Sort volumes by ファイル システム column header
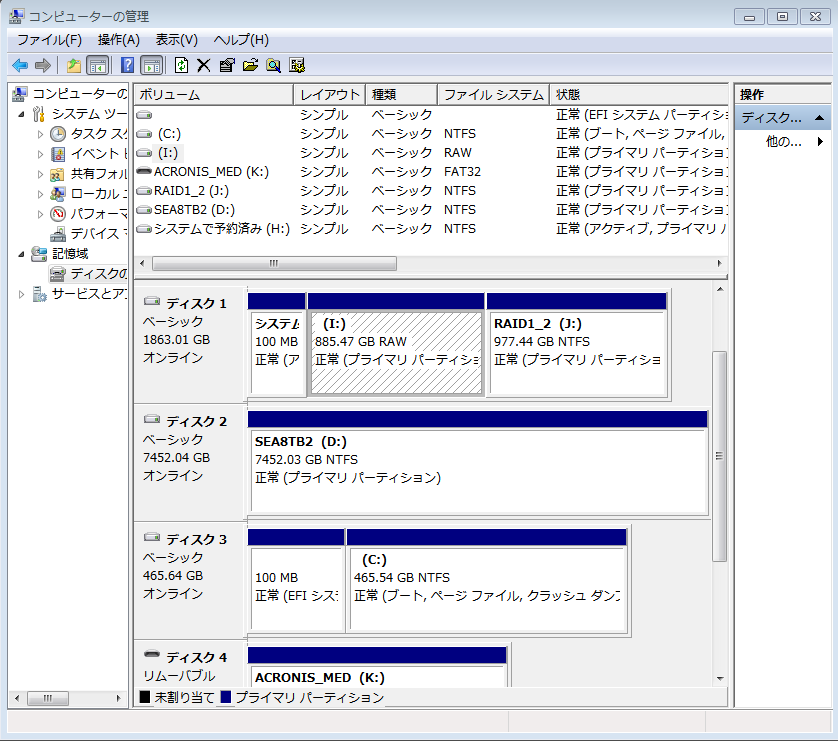 [x=492, y=95]
